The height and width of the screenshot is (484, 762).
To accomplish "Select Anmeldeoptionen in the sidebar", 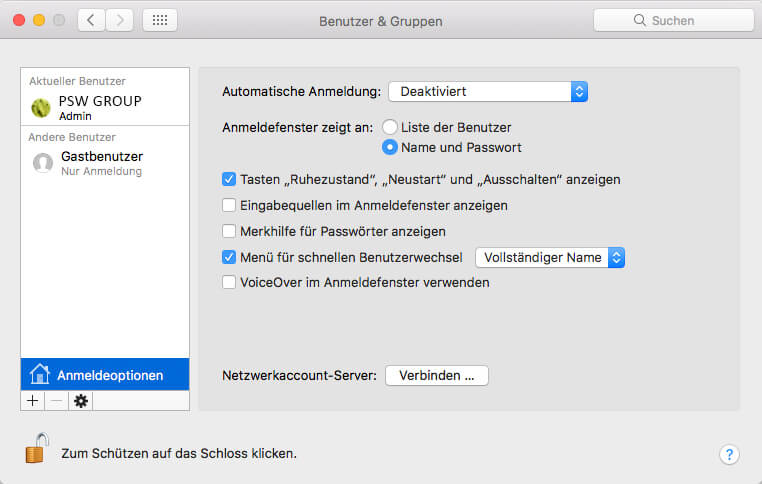I will coord(105,375).
